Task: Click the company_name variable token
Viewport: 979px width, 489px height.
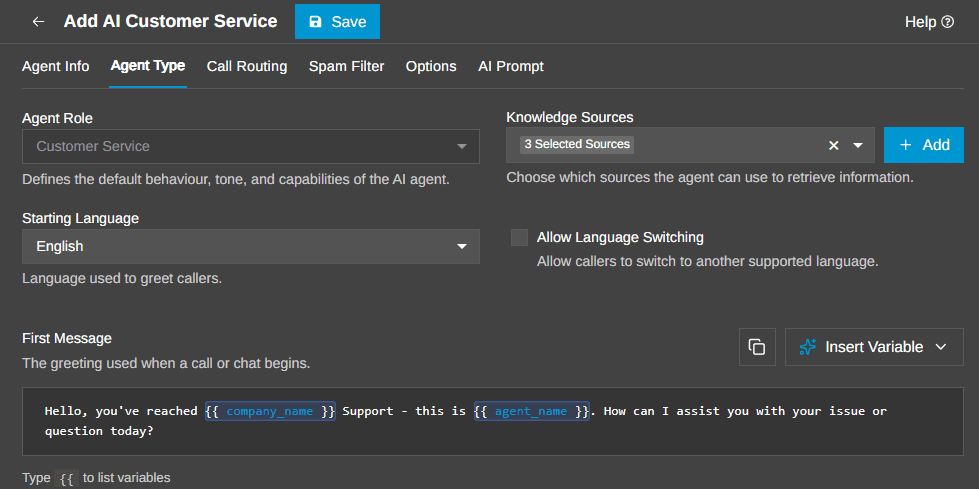Action: click(270, 411)
